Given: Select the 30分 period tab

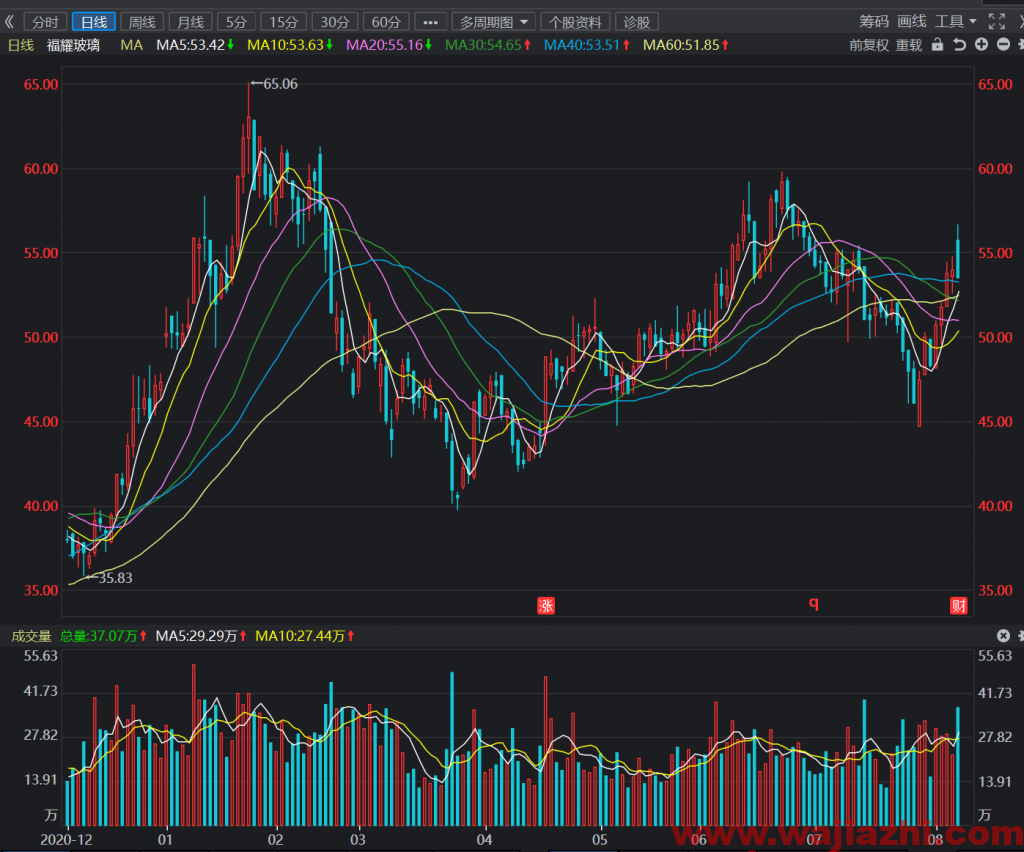Looking at the screenshot, I should click(334, 22).
